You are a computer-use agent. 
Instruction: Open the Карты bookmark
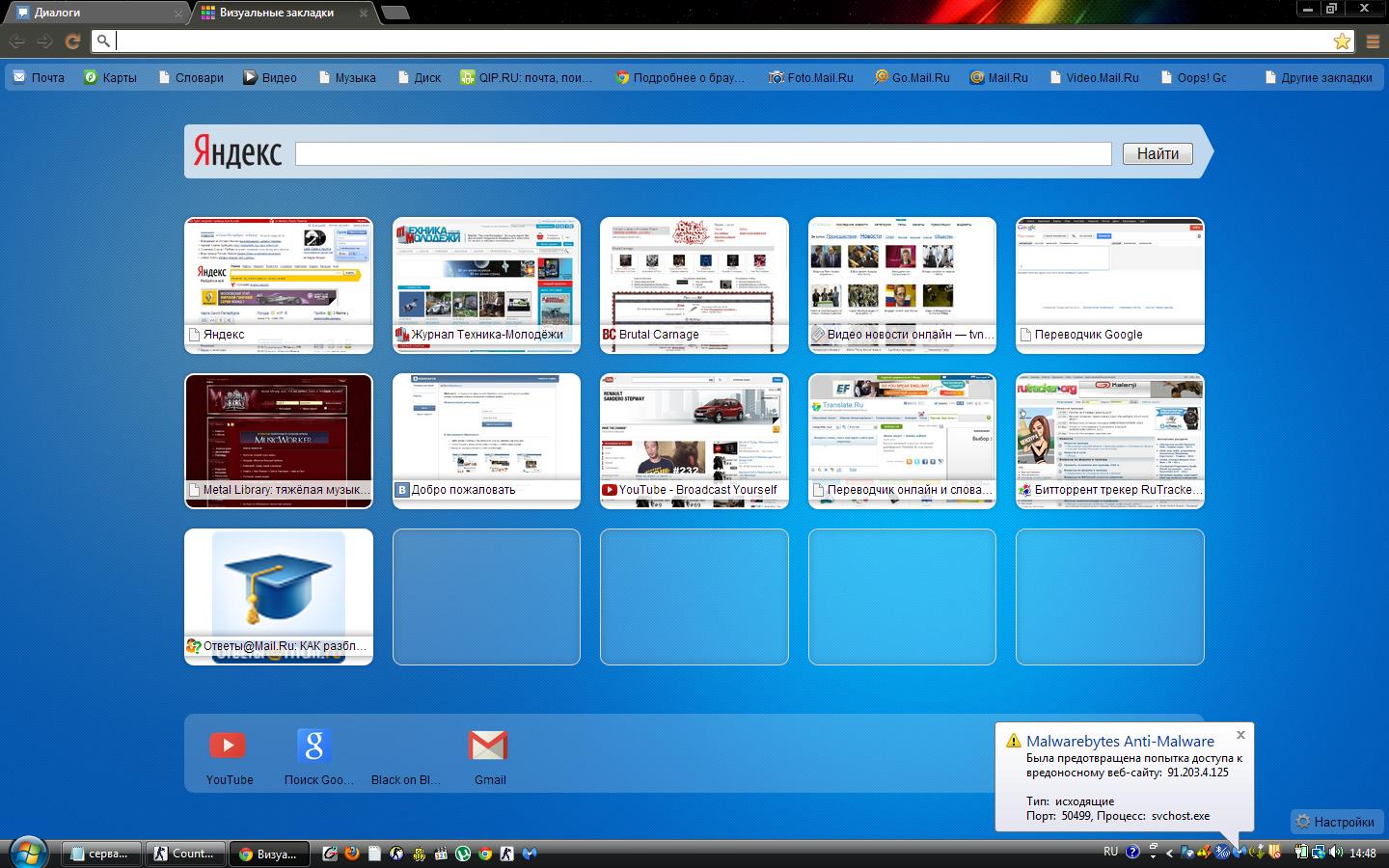pos(110,78)
